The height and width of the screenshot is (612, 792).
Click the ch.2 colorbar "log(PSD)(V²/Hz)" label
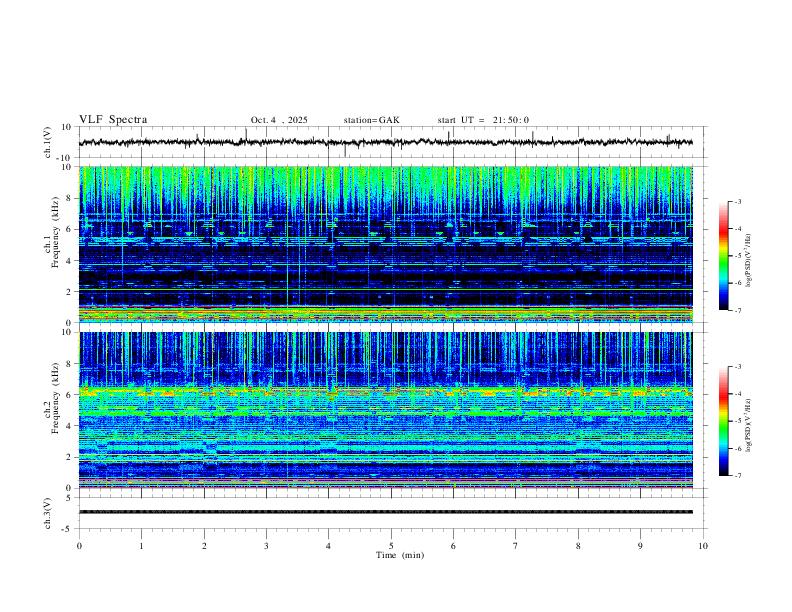coord(748,426)
